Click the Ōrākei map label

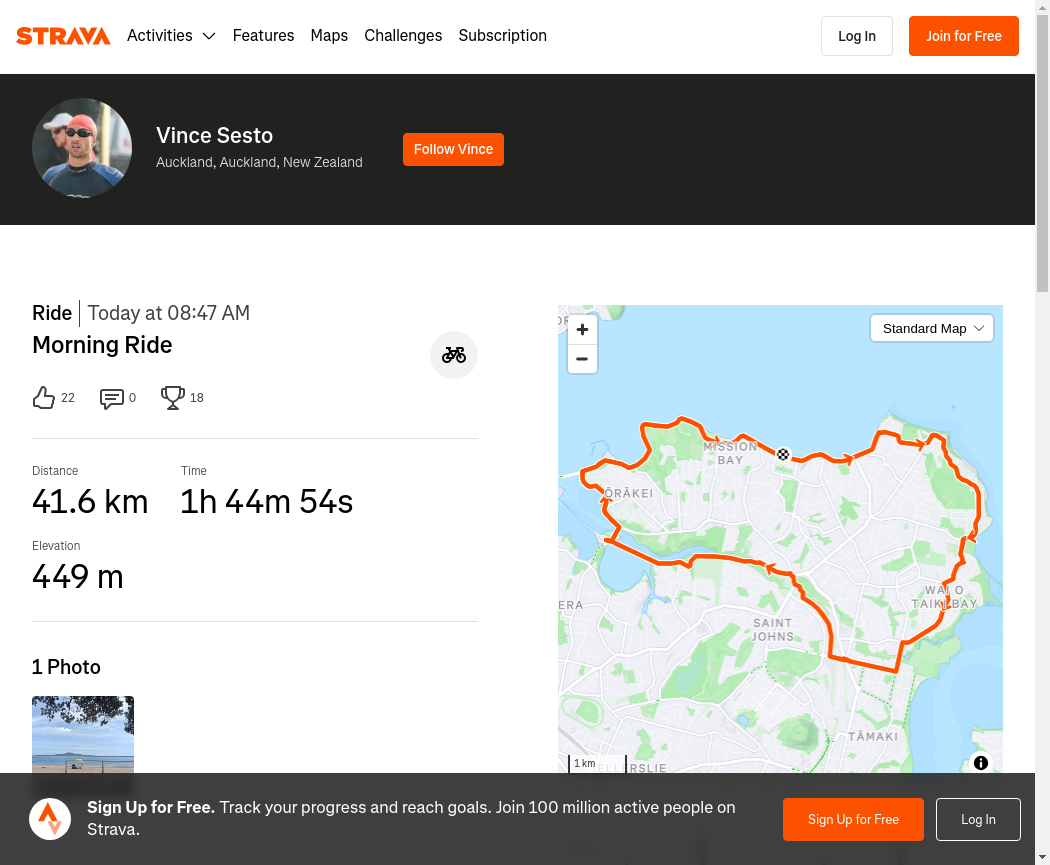(628, 493)
